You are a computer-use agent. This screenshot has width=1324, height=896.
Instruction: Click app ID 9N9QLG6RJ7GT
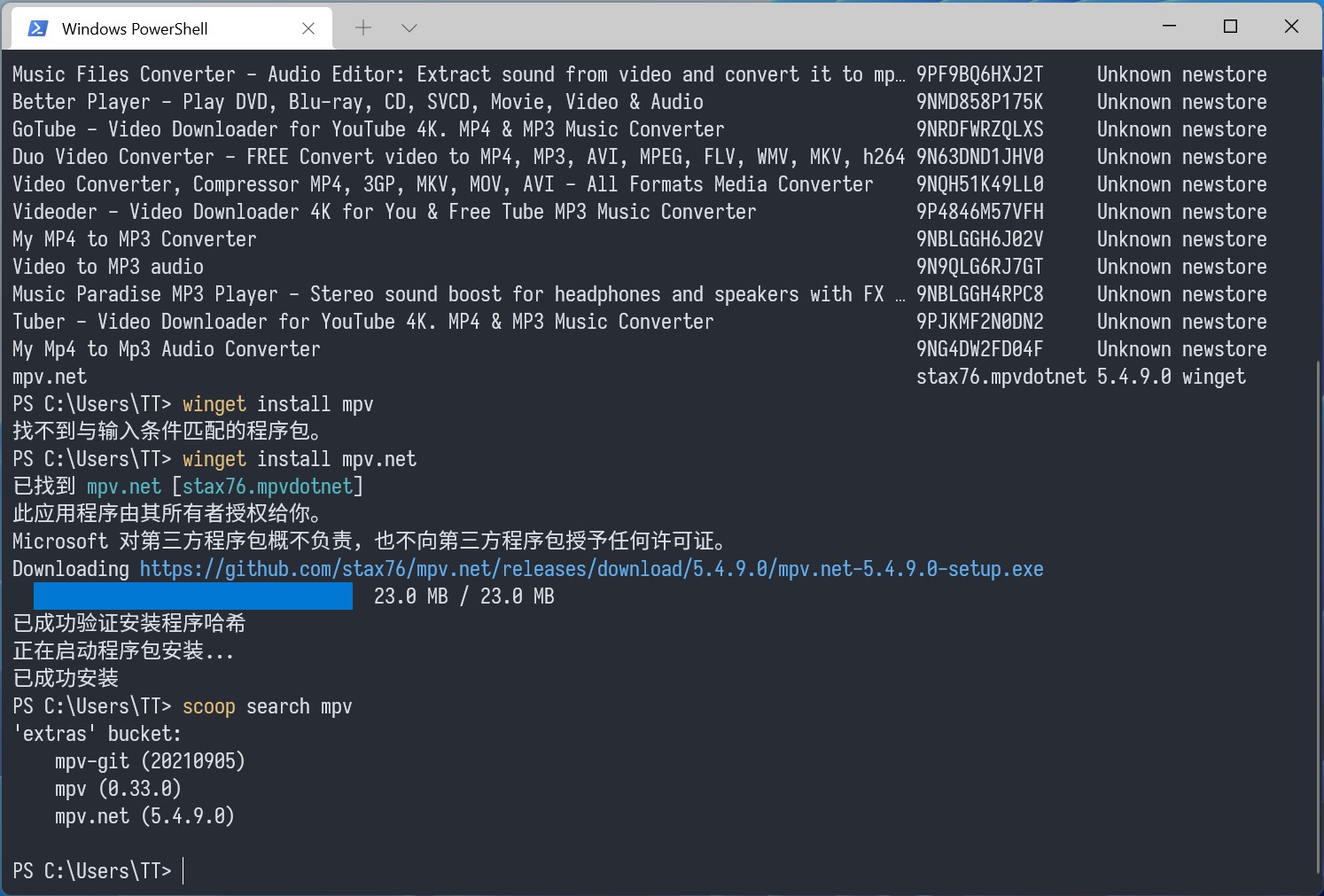tap(979, 267)
